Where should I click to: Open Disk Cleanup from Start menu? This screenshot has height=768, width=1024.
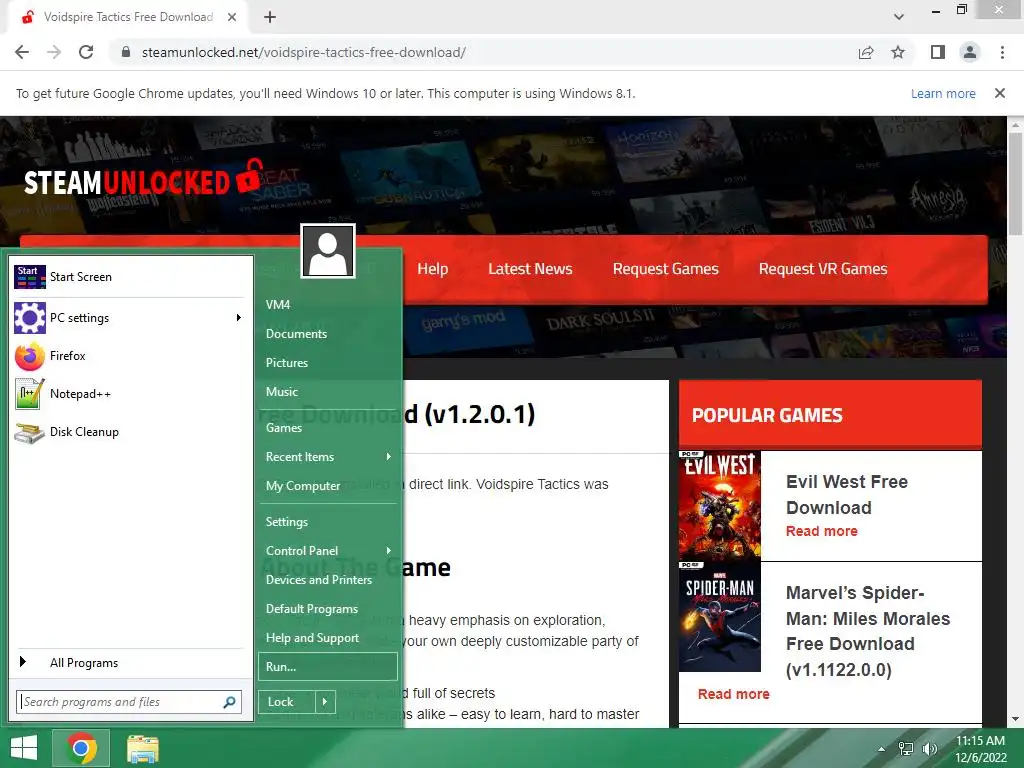[x=129, y=432]
